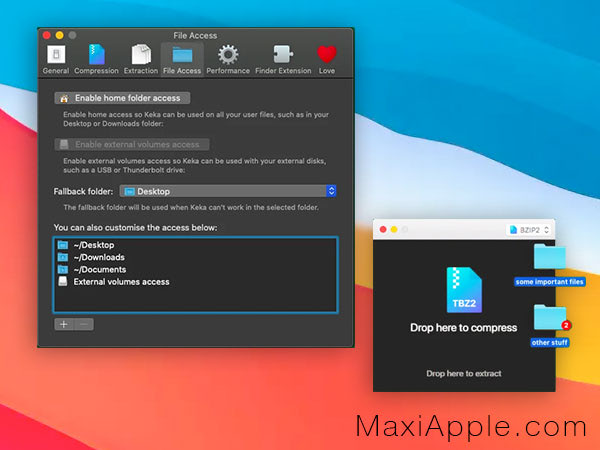600x450 pixels.
Task: Minimize the File Access preferences window
Action: (60, 35)
